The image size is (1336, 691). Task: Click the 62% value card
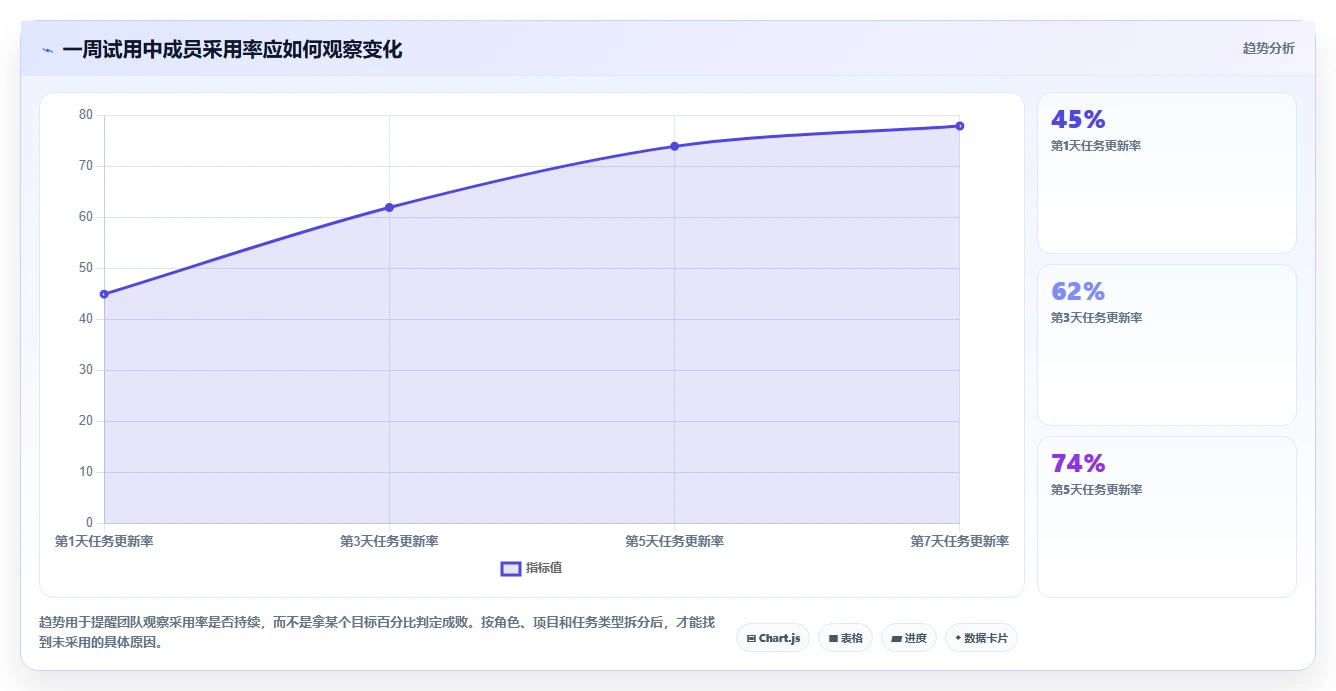point(1166,345)
